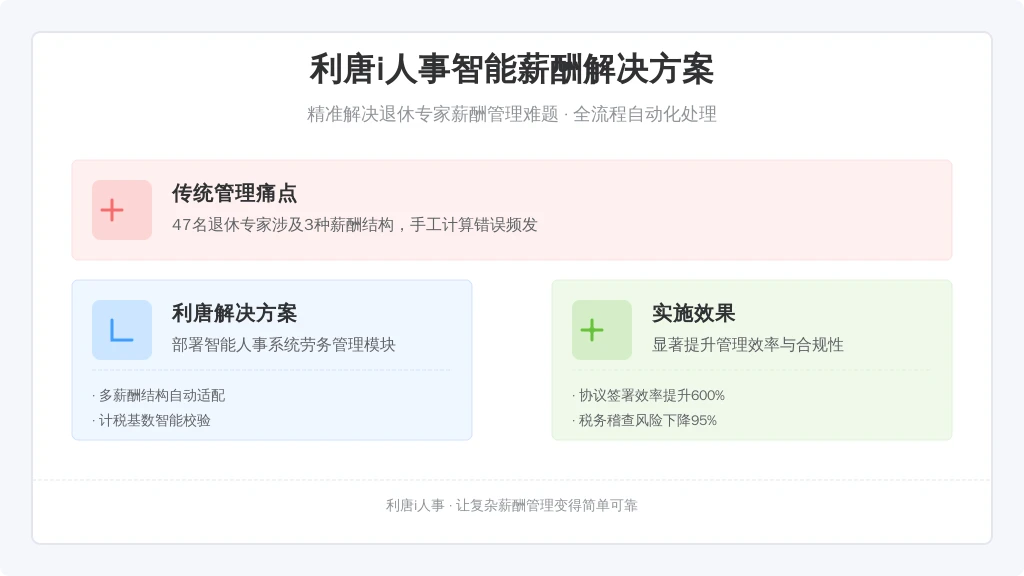Select the main title 利唐i人事智能薪酬解决方案
1024x576 pixels.
point(512,69)
